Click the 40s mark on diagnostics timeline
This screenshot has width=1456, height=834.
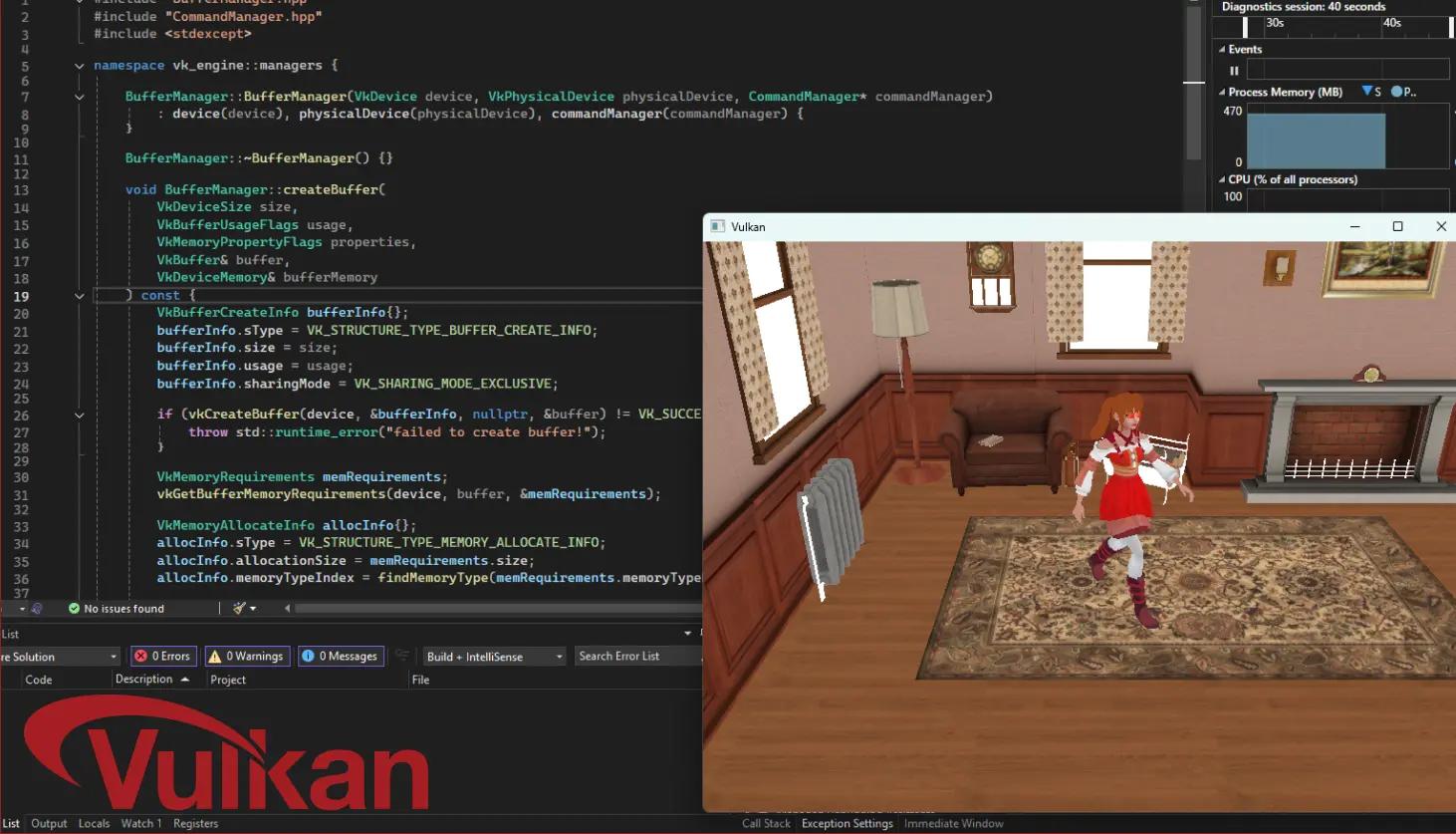pos(1392,22)
